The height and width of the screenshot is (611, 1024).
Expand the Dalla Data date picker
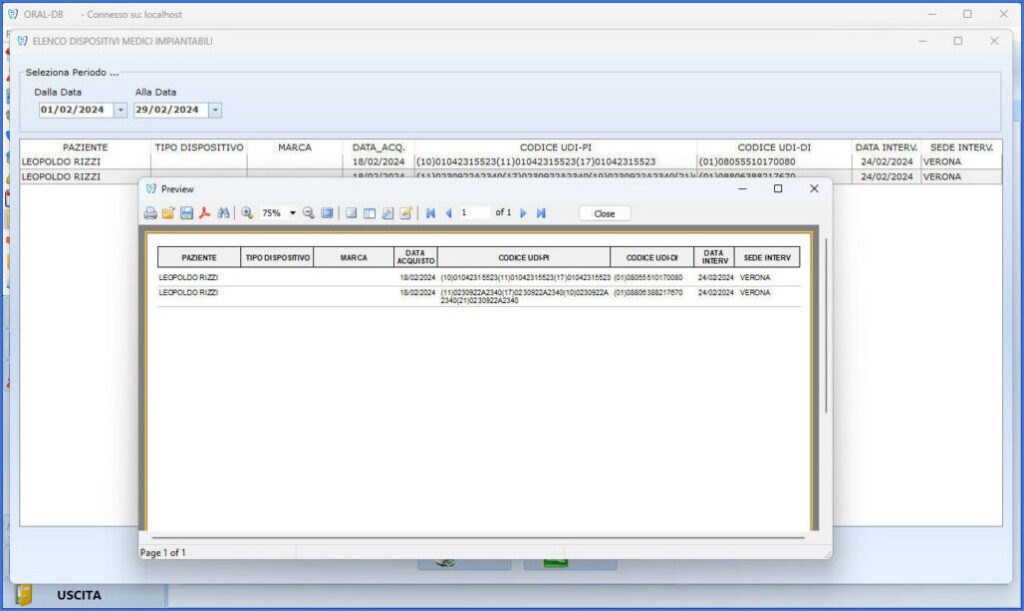coord(120,110)
